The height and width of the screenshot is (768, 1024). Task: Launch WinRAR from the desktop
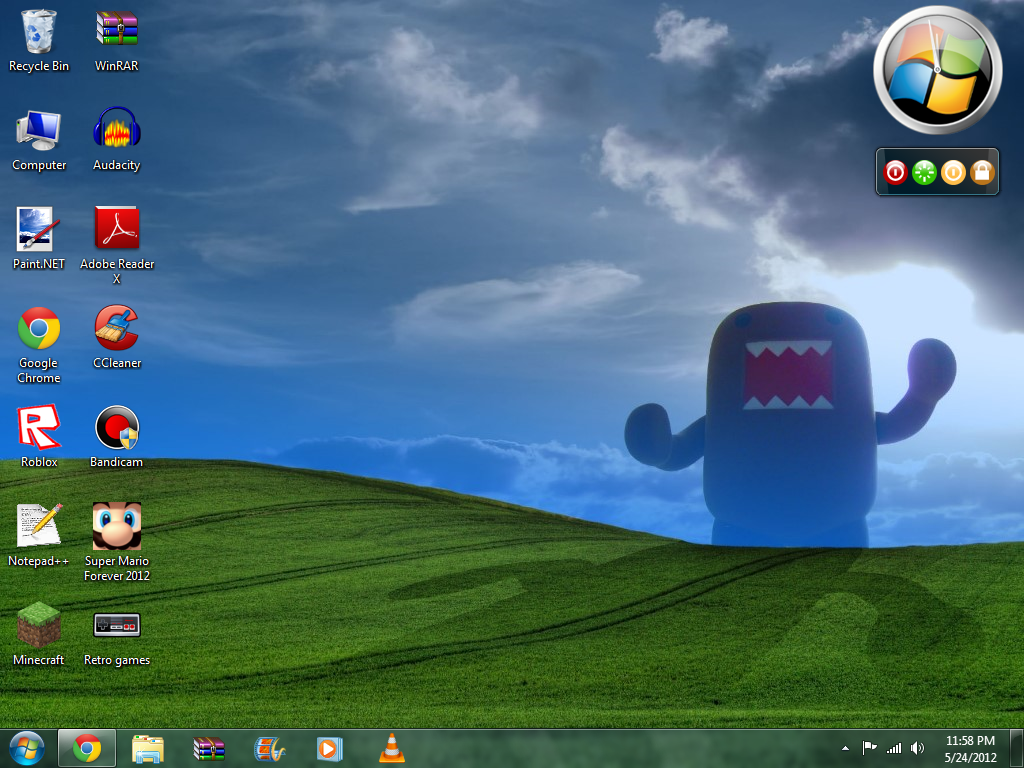click(116, 40)
